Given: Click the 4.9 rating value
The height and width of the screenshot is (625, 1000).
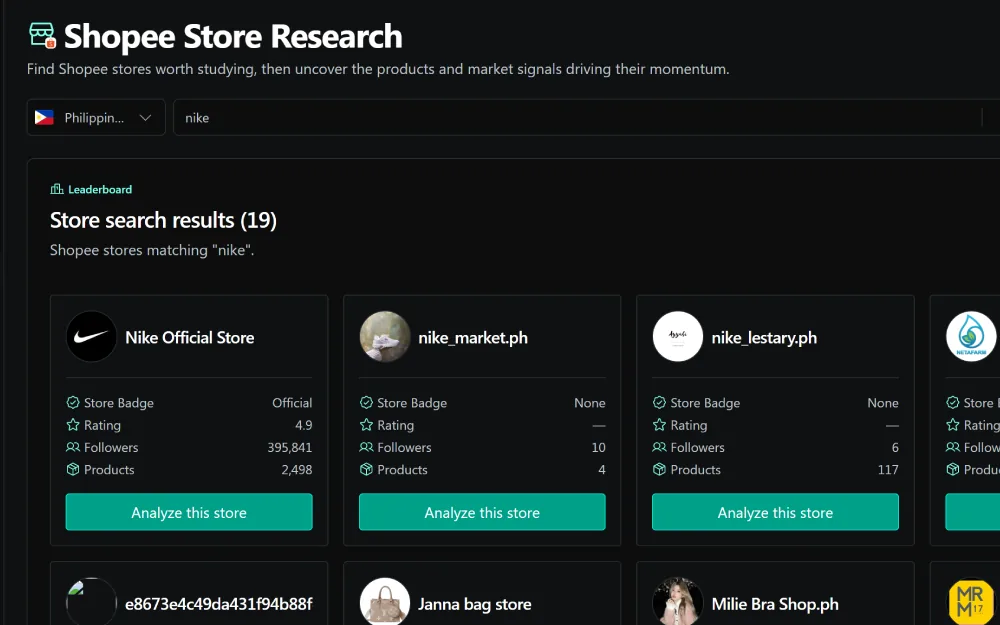Looking at the screenshot, I should (304, 425).
